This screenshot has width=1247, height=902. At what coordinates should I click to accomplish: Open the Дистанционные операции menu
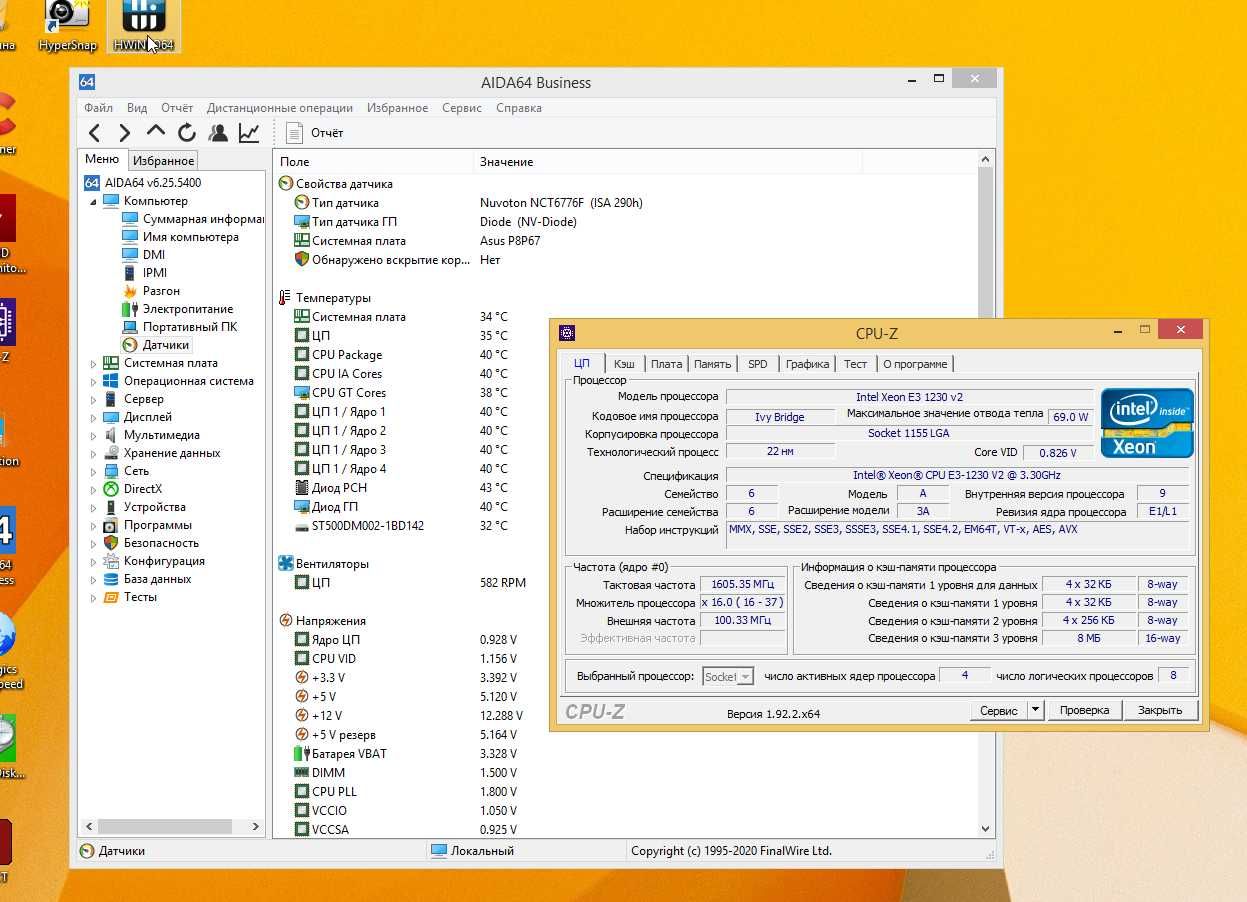tap(280, 108)
